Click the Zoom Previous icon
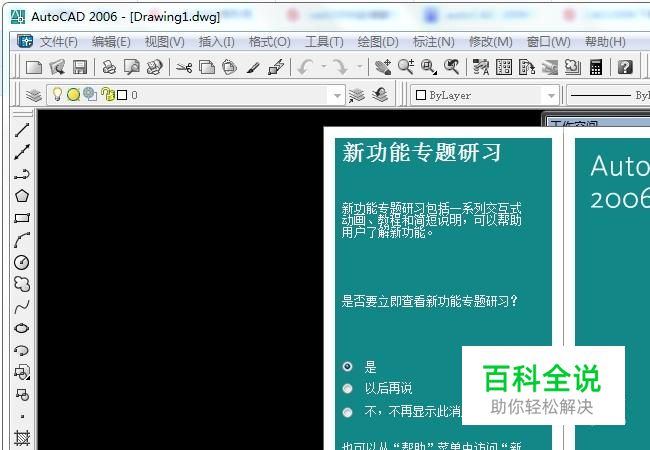The image size is (650, 450). (x=451, y=67)
